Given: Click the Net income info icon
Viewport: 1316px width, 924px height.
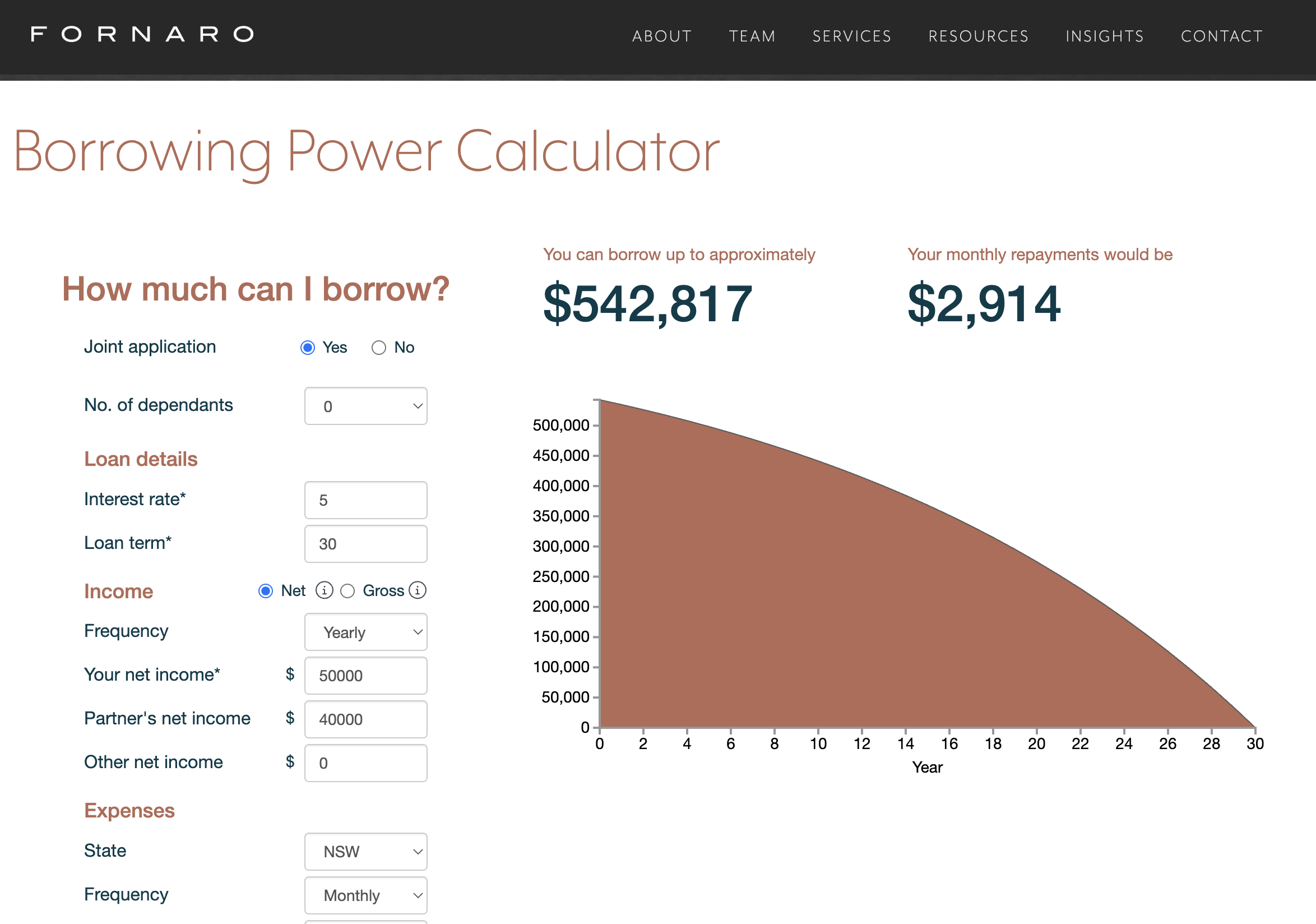Looking at the screenshot, I should coord(325,590).
